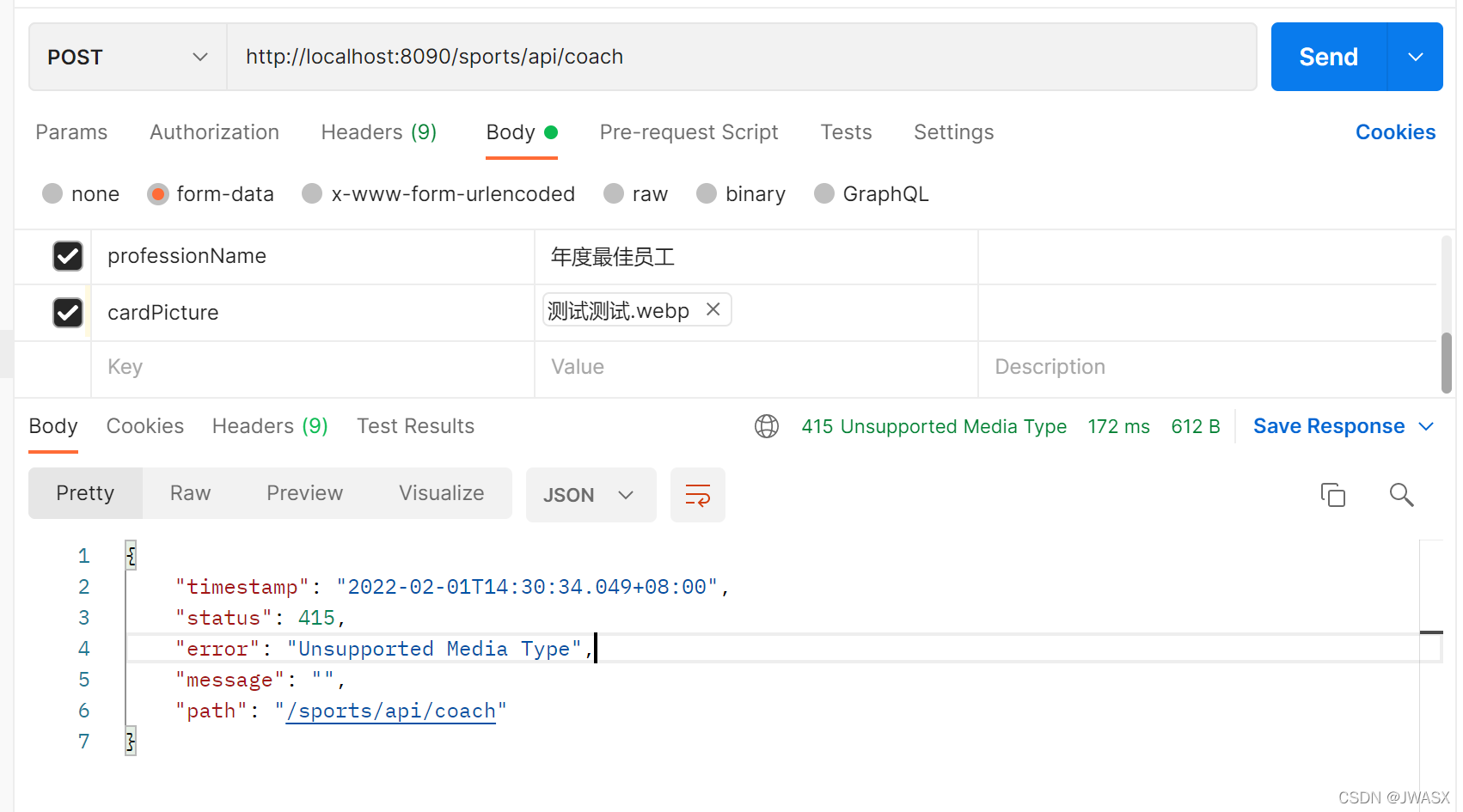Open the response Cookies tab

145,426
